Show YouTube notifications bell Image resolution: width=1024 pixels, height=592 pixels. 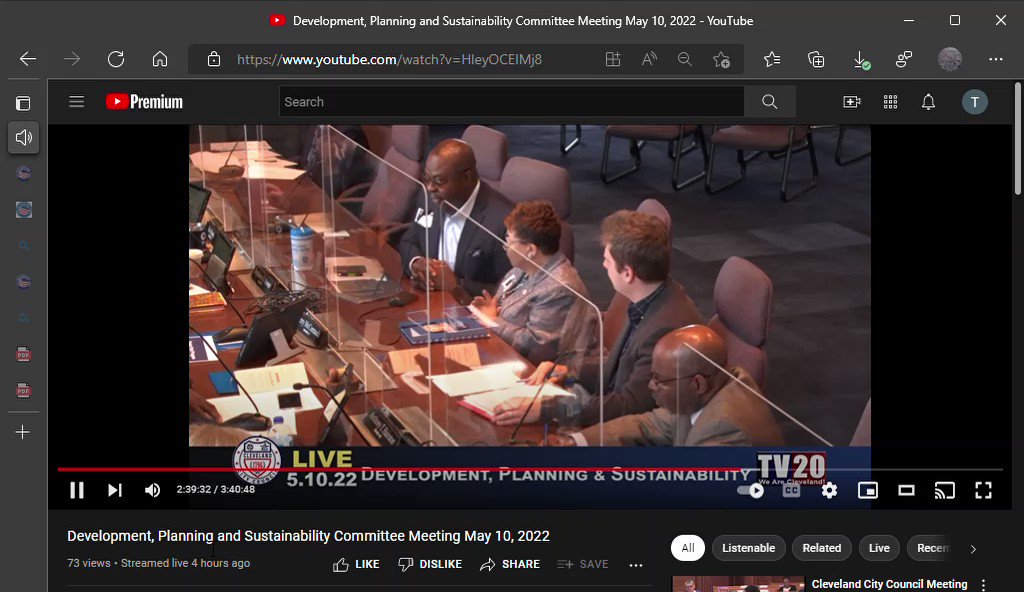(x=928, y=101)
